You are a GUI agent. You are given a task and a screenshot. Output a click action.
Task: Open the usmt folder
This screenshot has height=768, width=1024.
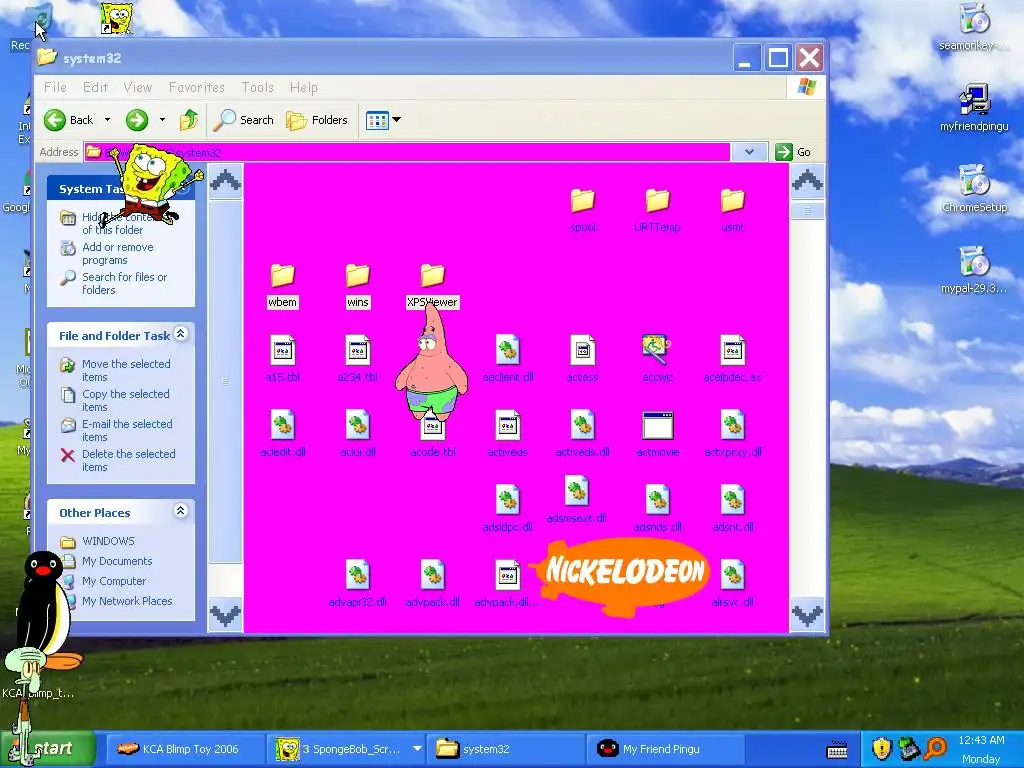[x=732, y=210]
